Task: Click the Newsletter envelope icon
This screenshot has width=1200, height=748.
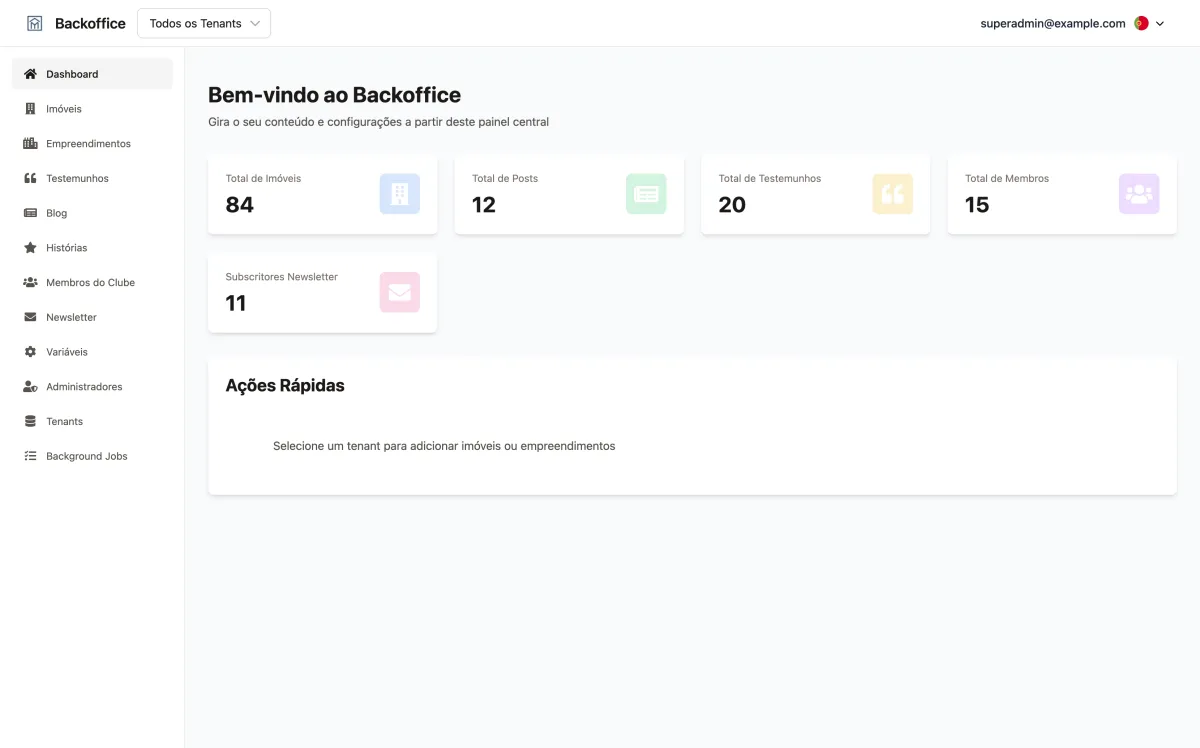Action: (x=29, y=317)
